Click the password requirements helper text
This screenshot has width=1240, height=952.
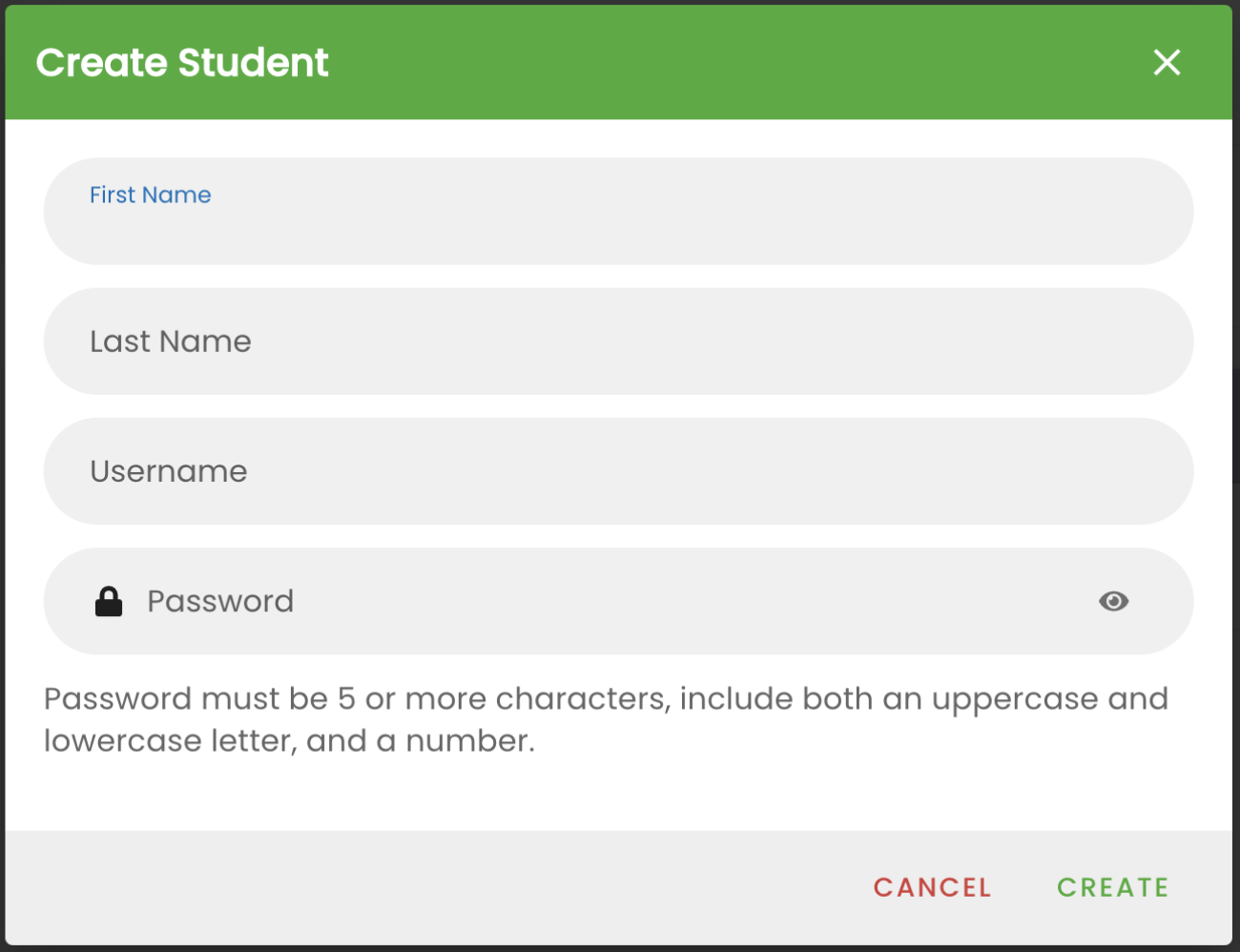[x=606, y=699]
